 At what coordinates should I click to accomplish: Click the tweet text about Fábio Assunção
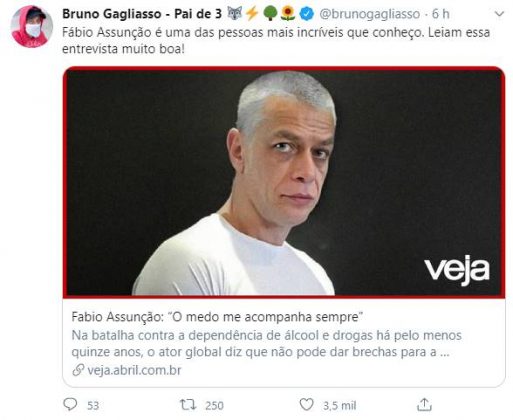pyautogui.click(x=276, y=41)
